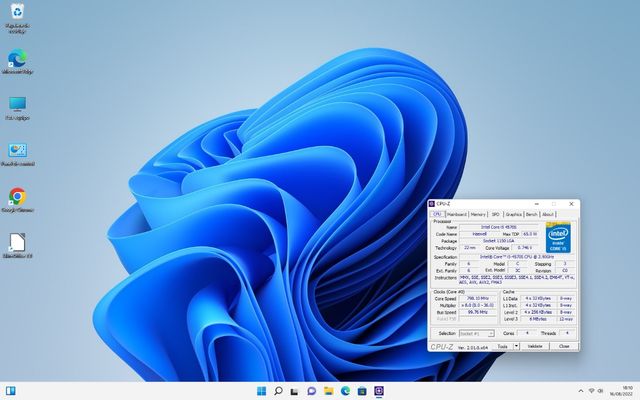
Task: Click the Level 2 "4 x 256 KBytes" value
Action: click(x=538, y=312)
